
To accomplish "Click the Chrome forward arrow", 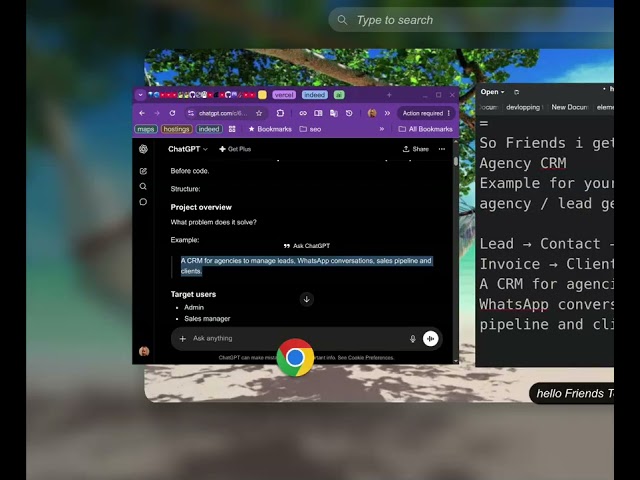I will click(157, 113).
